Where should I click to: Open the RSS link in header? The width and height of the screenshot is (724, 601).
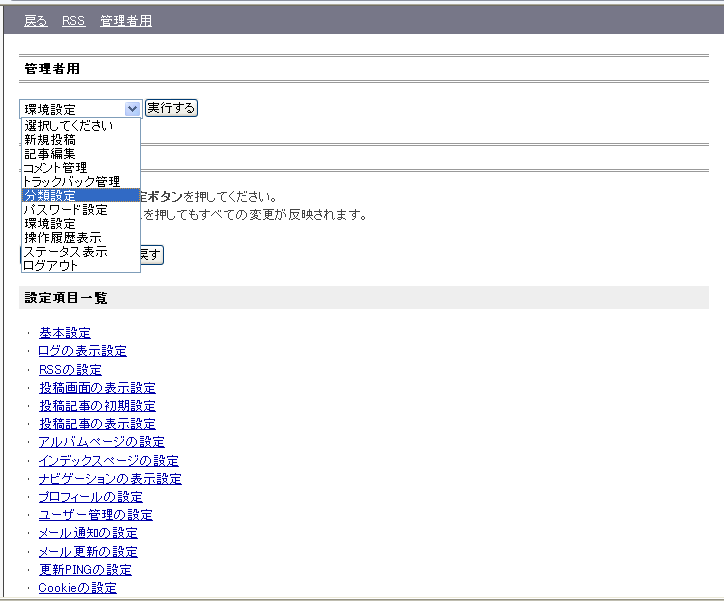73,21
